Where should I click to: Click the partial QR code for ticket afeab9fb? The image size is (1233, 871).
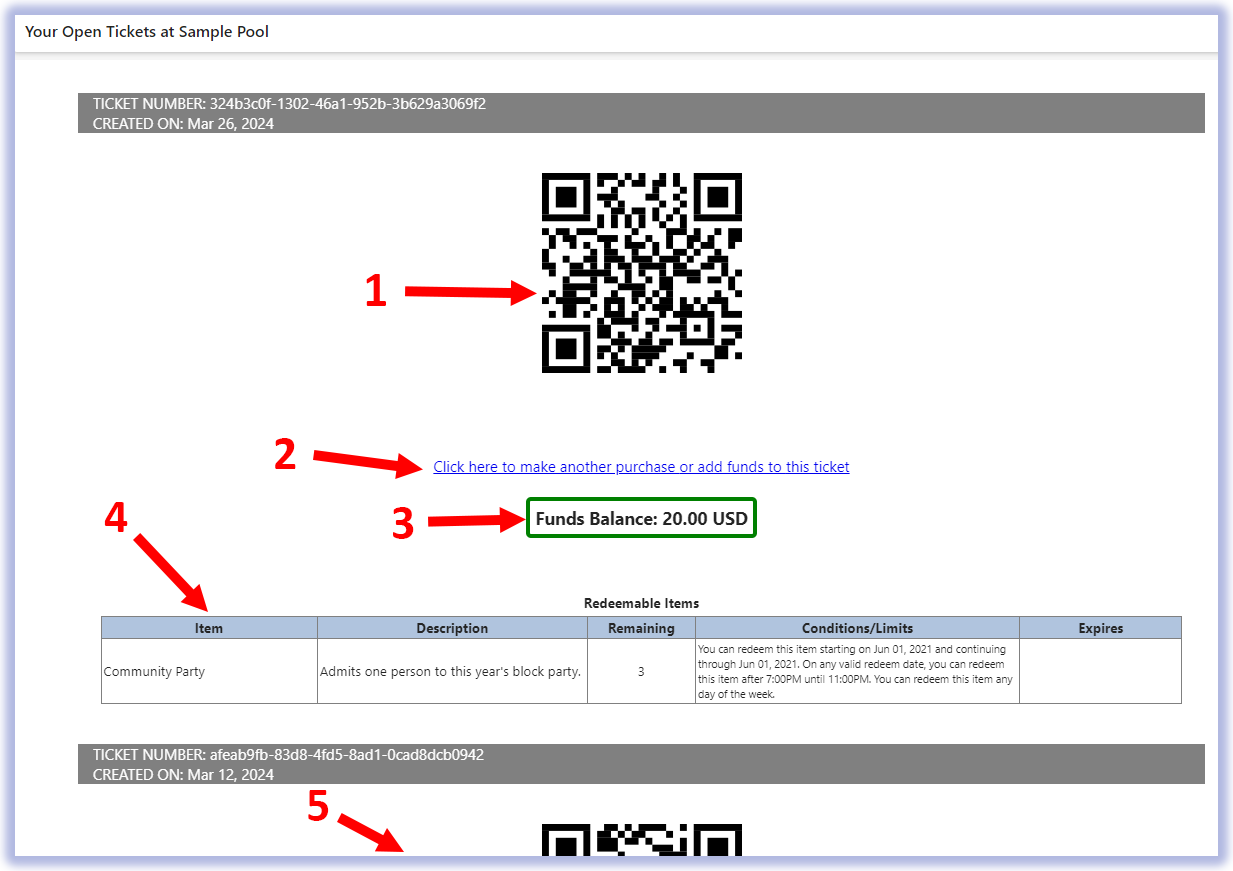tap(642, 840)
